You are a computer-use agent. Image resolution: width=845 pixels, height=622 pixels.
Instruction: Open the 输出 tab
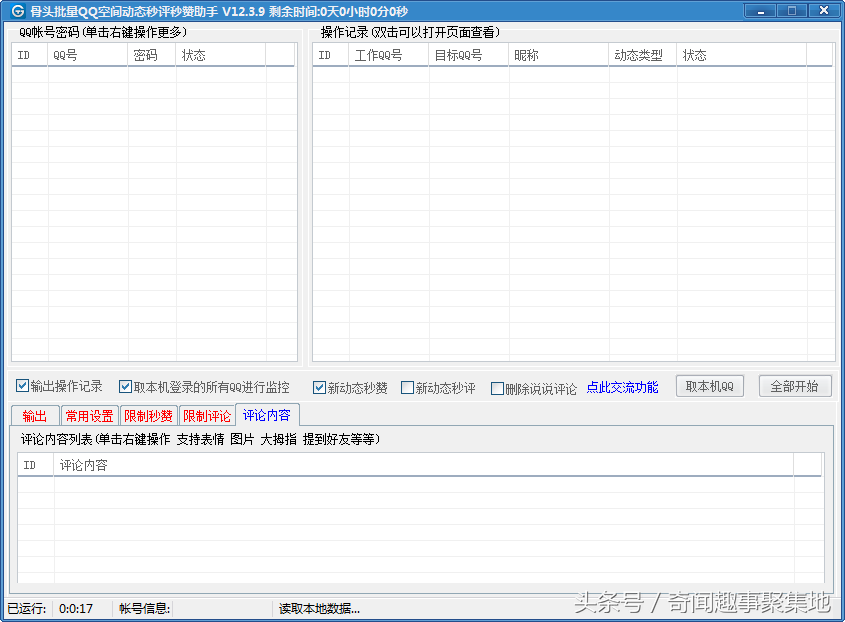coord(34,416)
